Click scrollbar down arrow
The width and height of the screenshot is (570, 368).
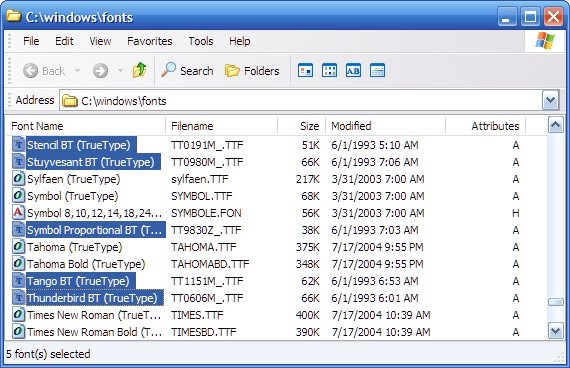click(x=555, y=331)
